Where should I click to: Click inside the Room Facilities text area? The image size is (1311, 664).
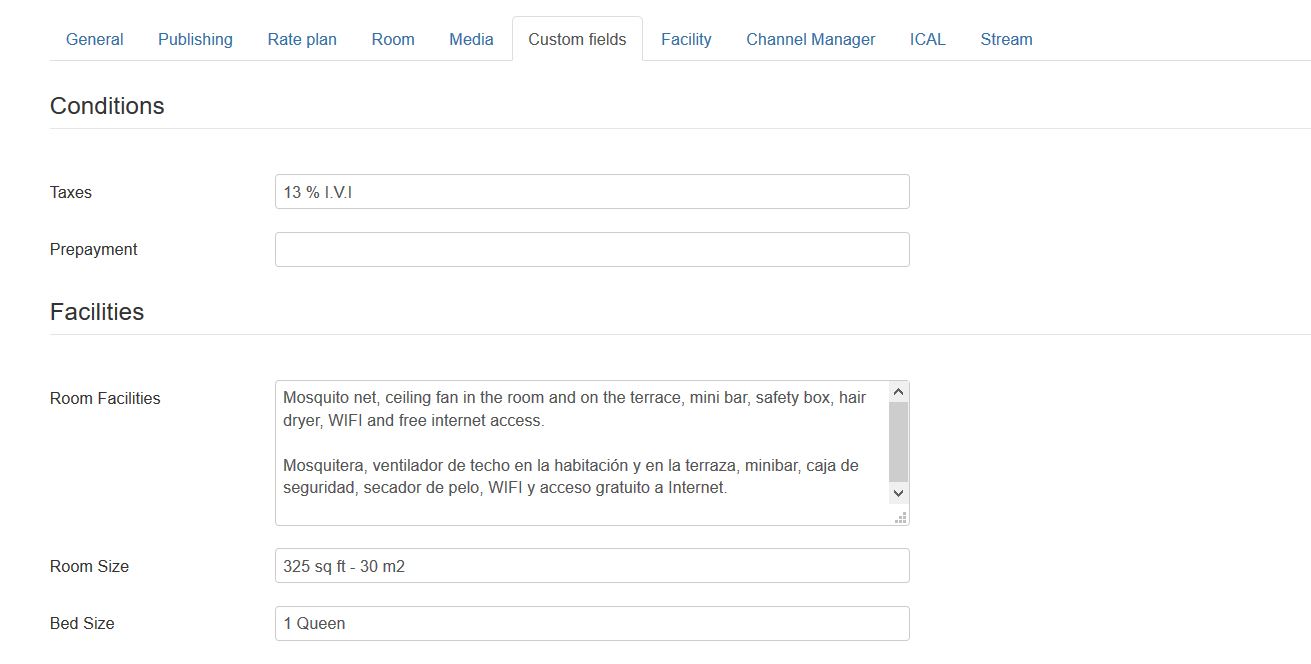point(580,452)
